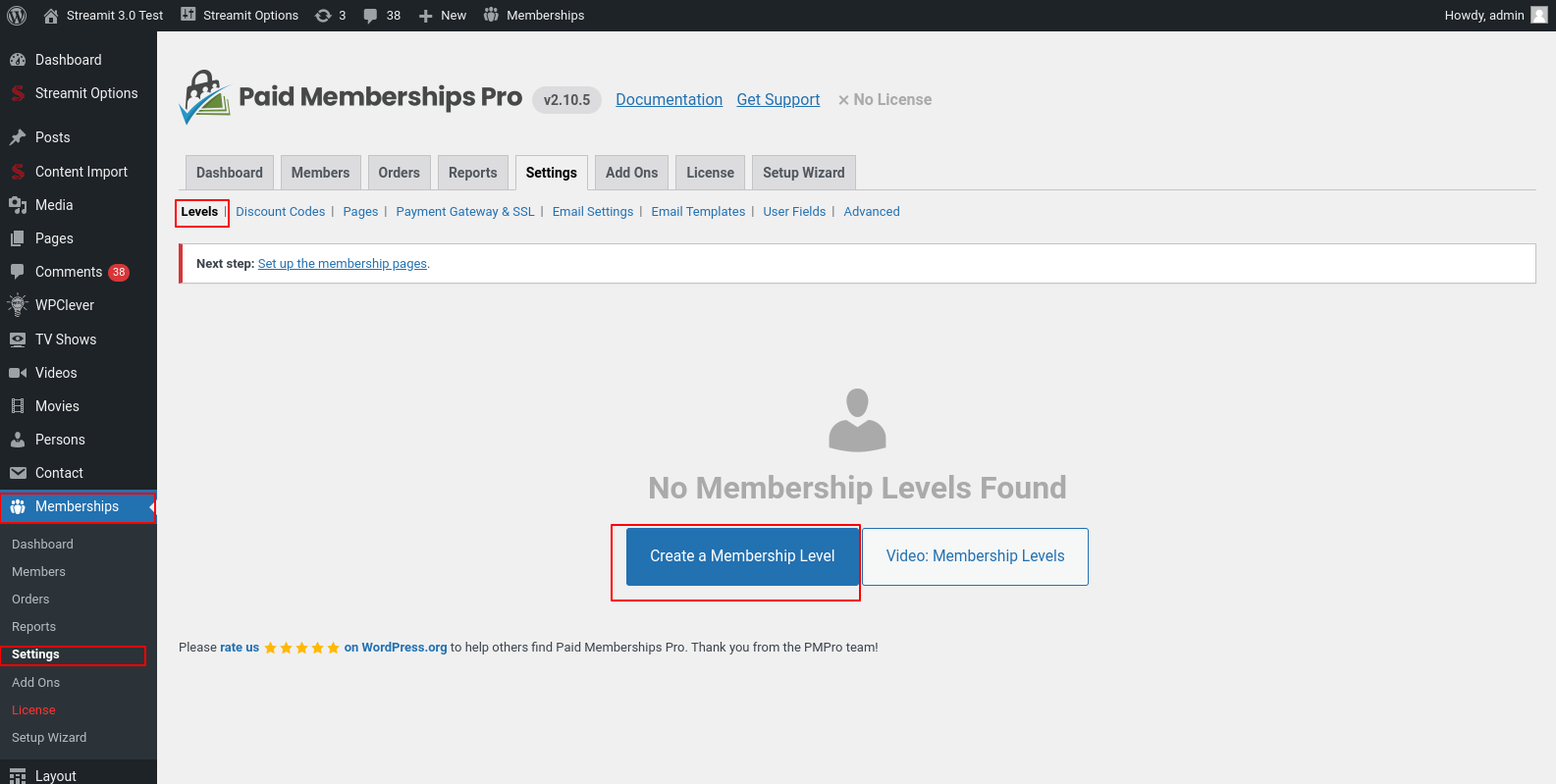Screen dimensions: 1556x784
Task: Click the No License status text
Action: pos(885,100)
